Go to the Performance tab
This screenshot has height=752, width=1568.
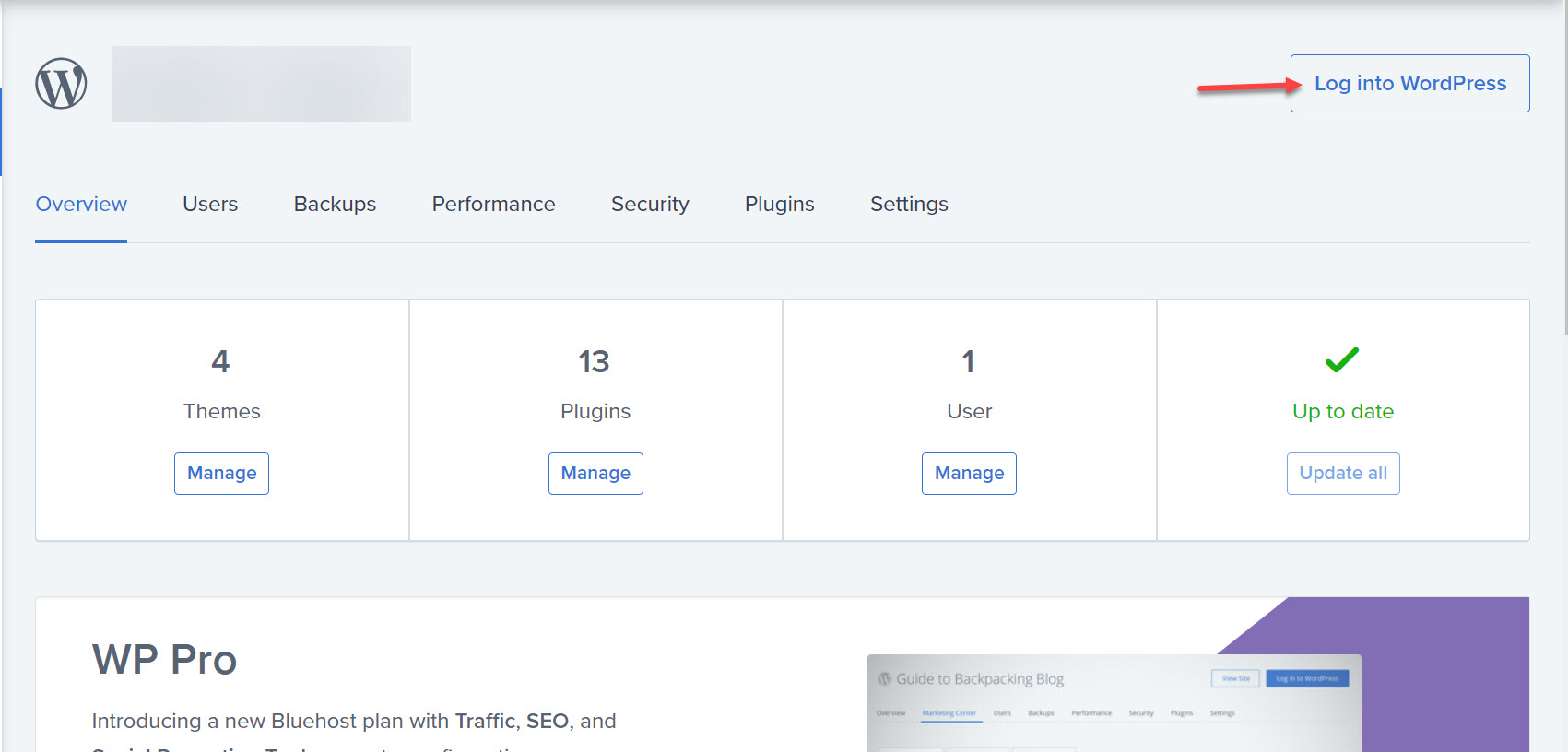(493, 205)
